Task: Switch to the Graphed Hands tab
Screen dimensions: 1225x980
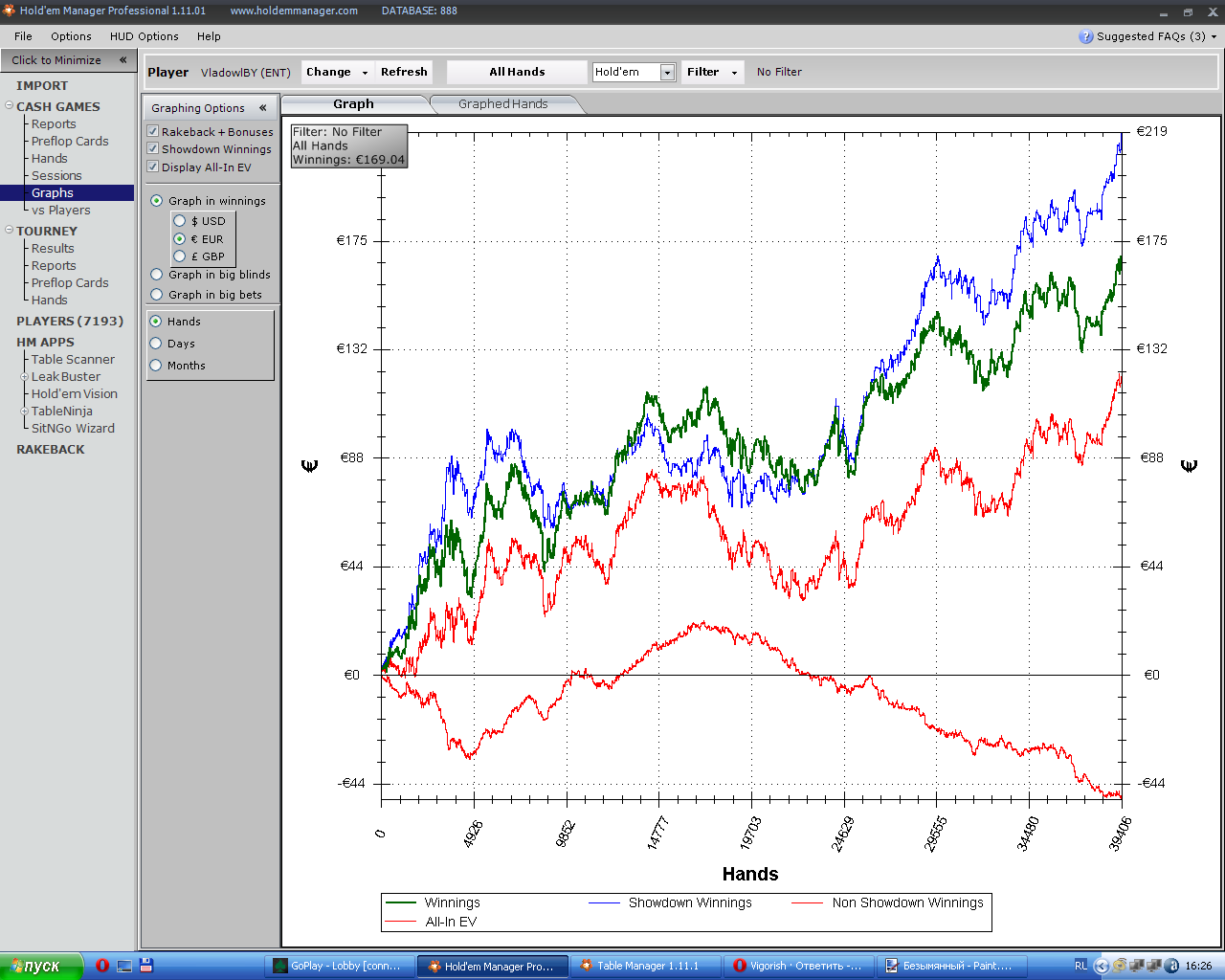Action: (x=502, y=104)
